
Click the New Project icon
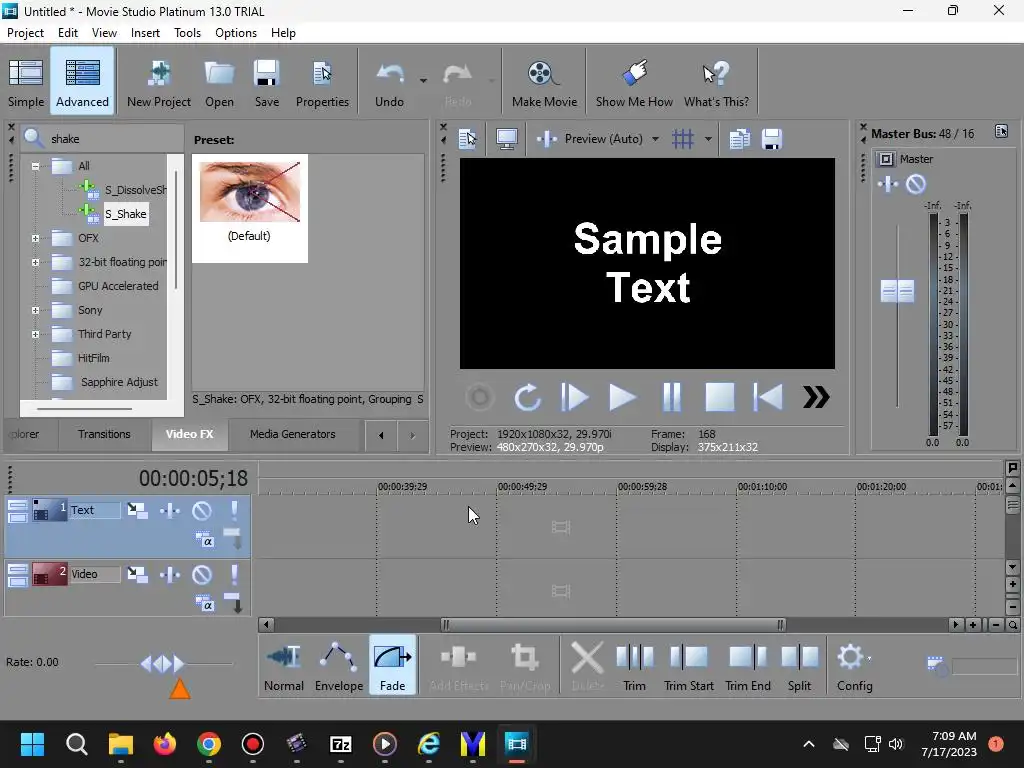(159, 82)
